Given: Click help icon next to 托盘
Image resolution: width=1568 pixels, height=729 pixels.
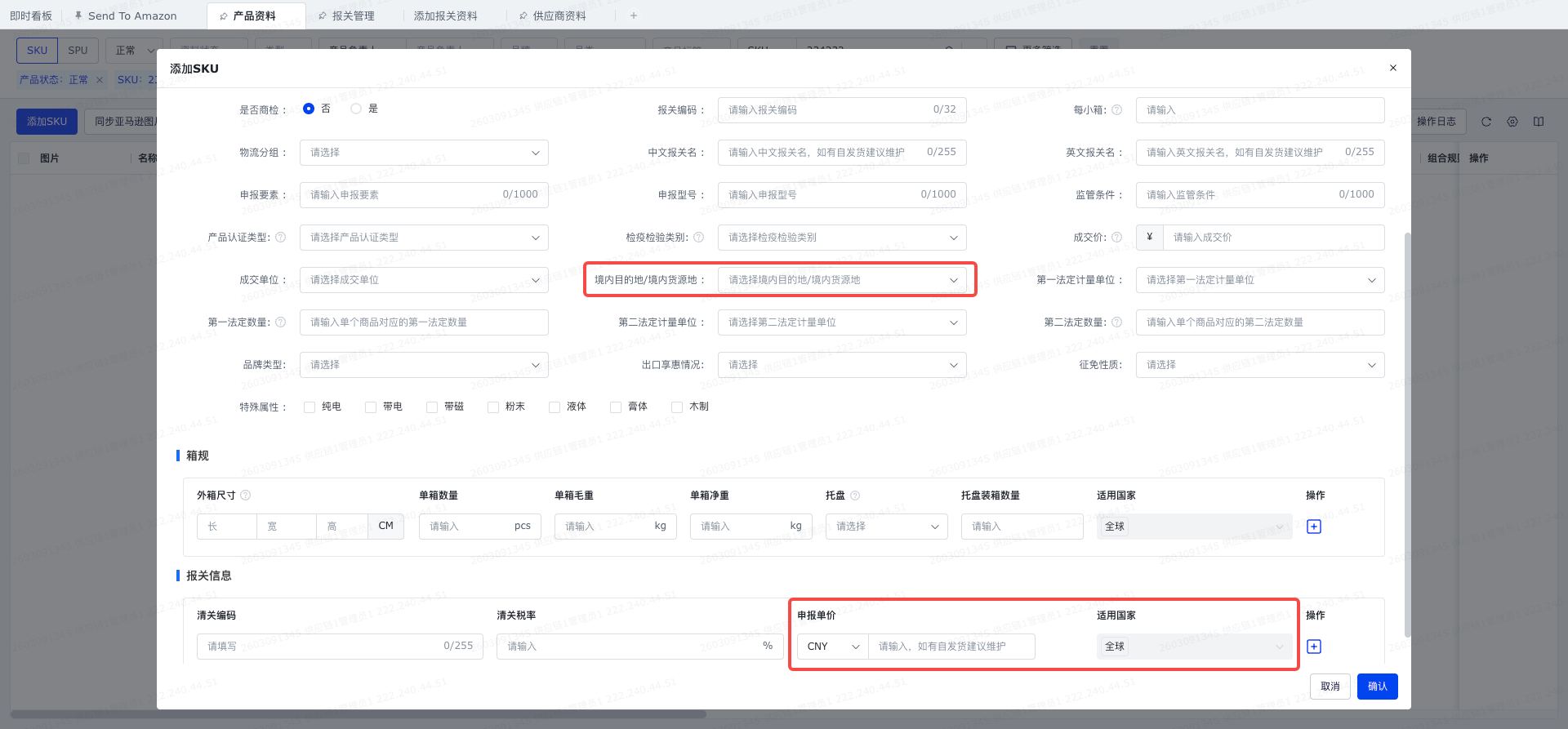Looking at the screenshot, I should 855,496.
